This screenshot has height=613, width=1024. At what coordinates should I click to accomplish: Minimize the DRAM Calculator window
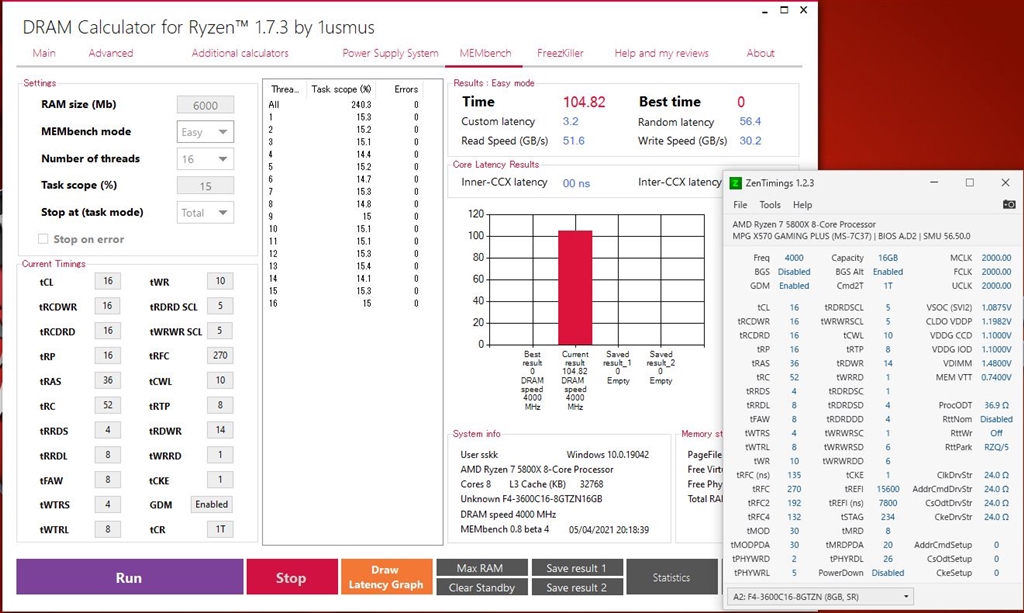click(765, 10)
